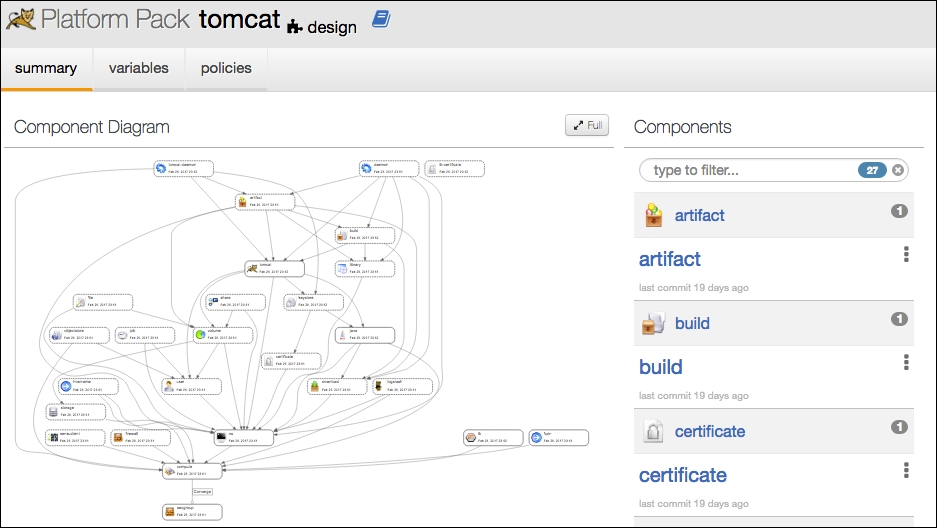Click the 27 component count badge
937x528 pixels.
872,170
